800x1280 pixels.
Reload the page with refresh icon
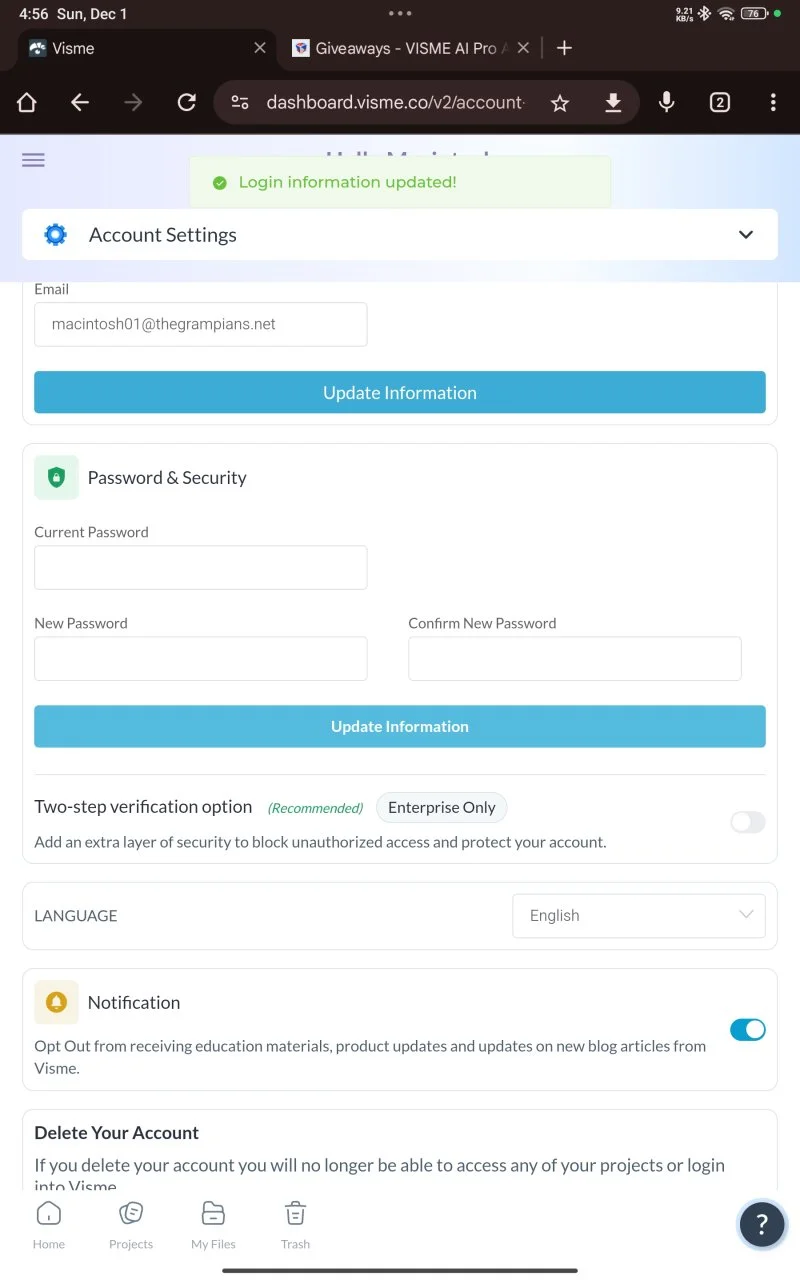(x=186, y=102)
